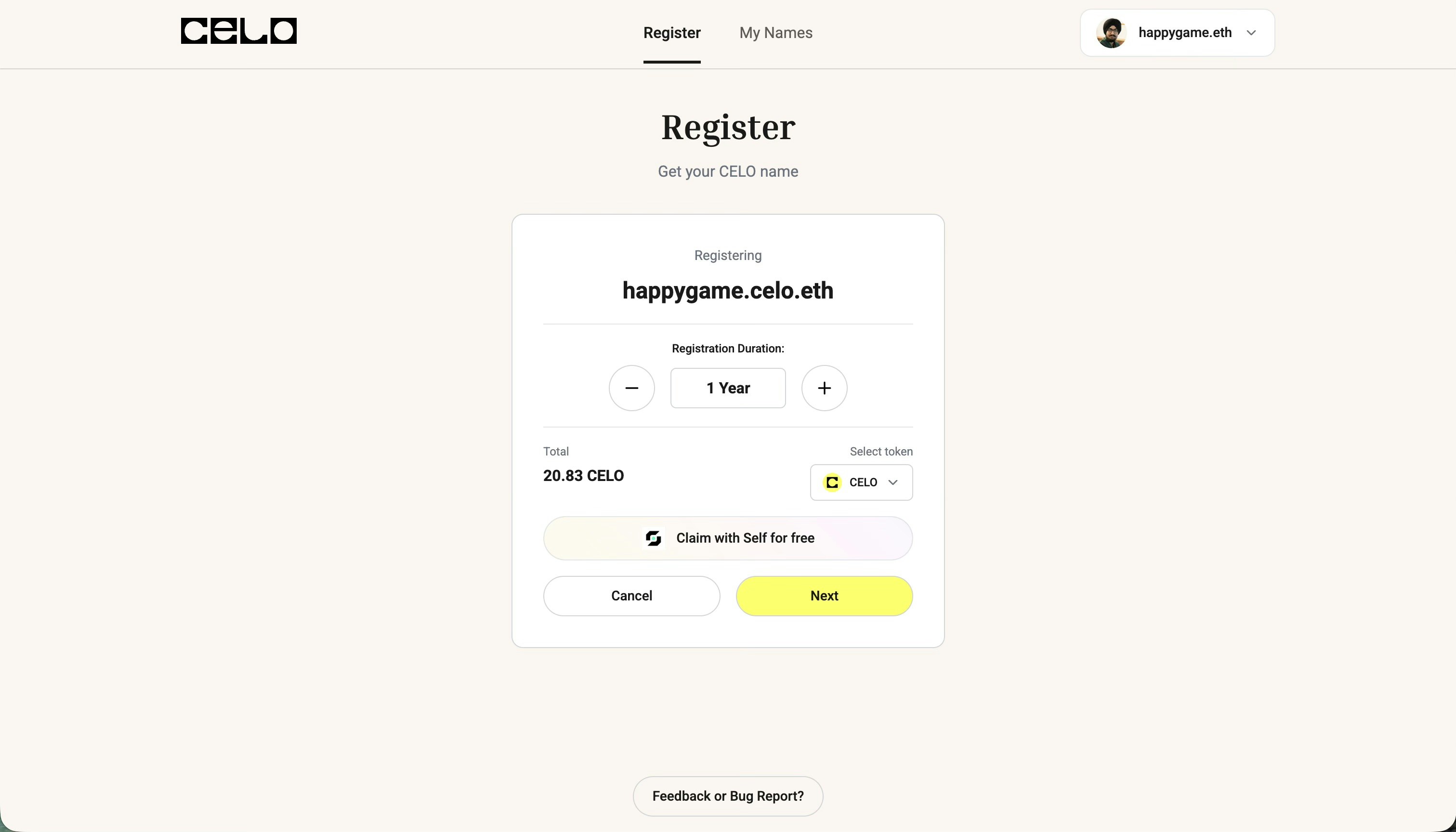Click the happygame.celo.eth name being registered
The height and width of the screenshot is (832, 1456).
[x=727, y=291]
